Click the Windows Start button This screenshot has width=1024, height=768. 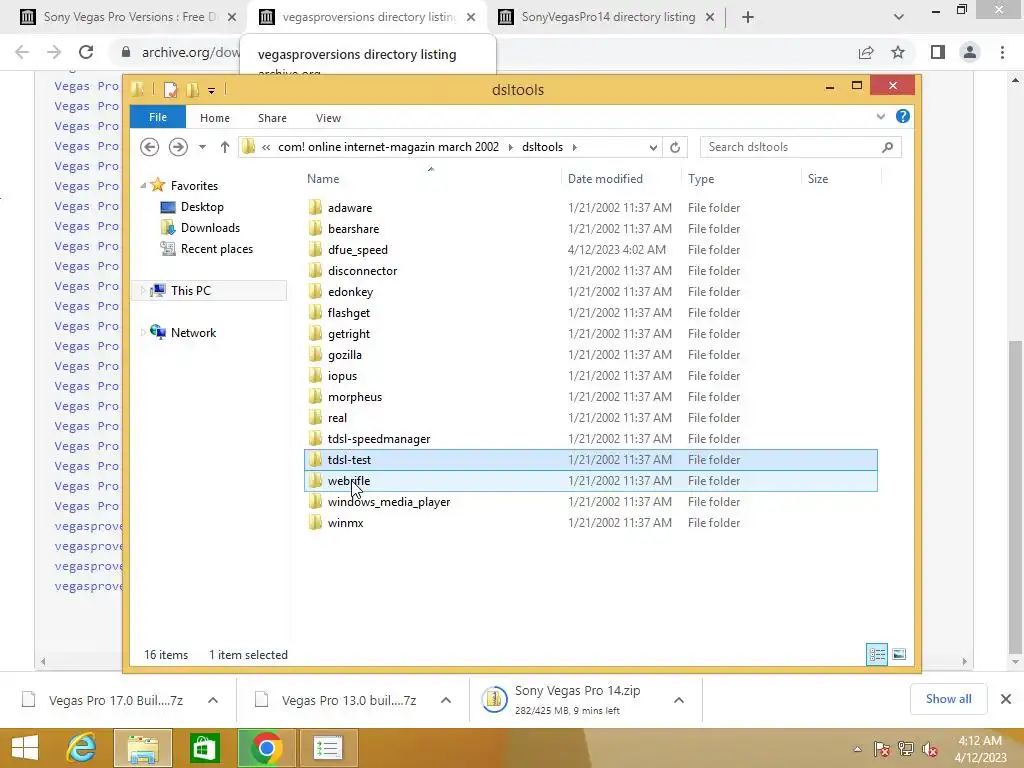[x=25, y=748]
